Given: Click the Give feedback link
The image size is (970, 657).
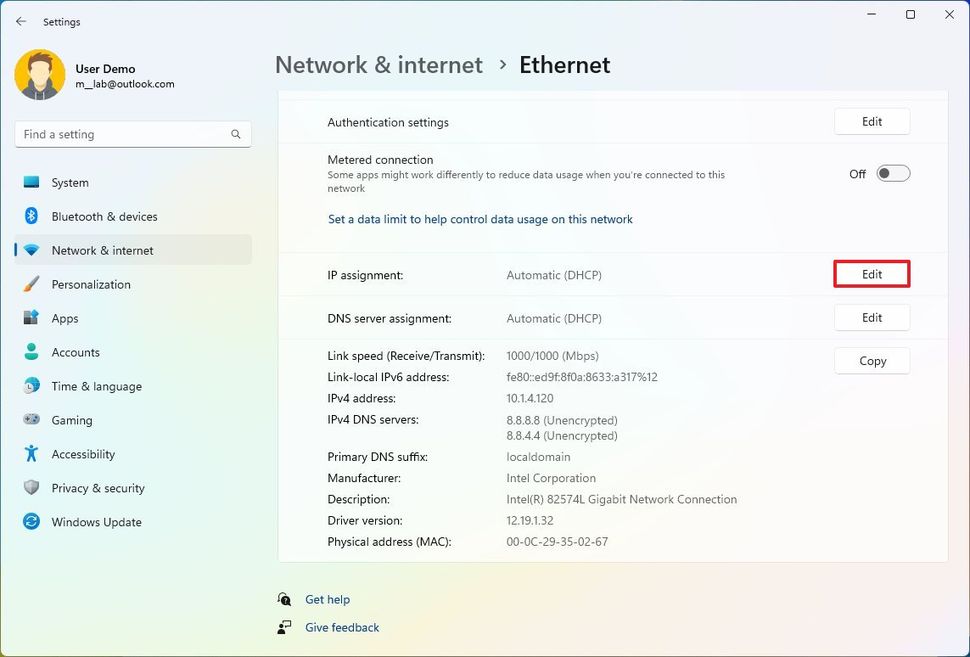Looking at the screenshot, I should click(342, 627).
